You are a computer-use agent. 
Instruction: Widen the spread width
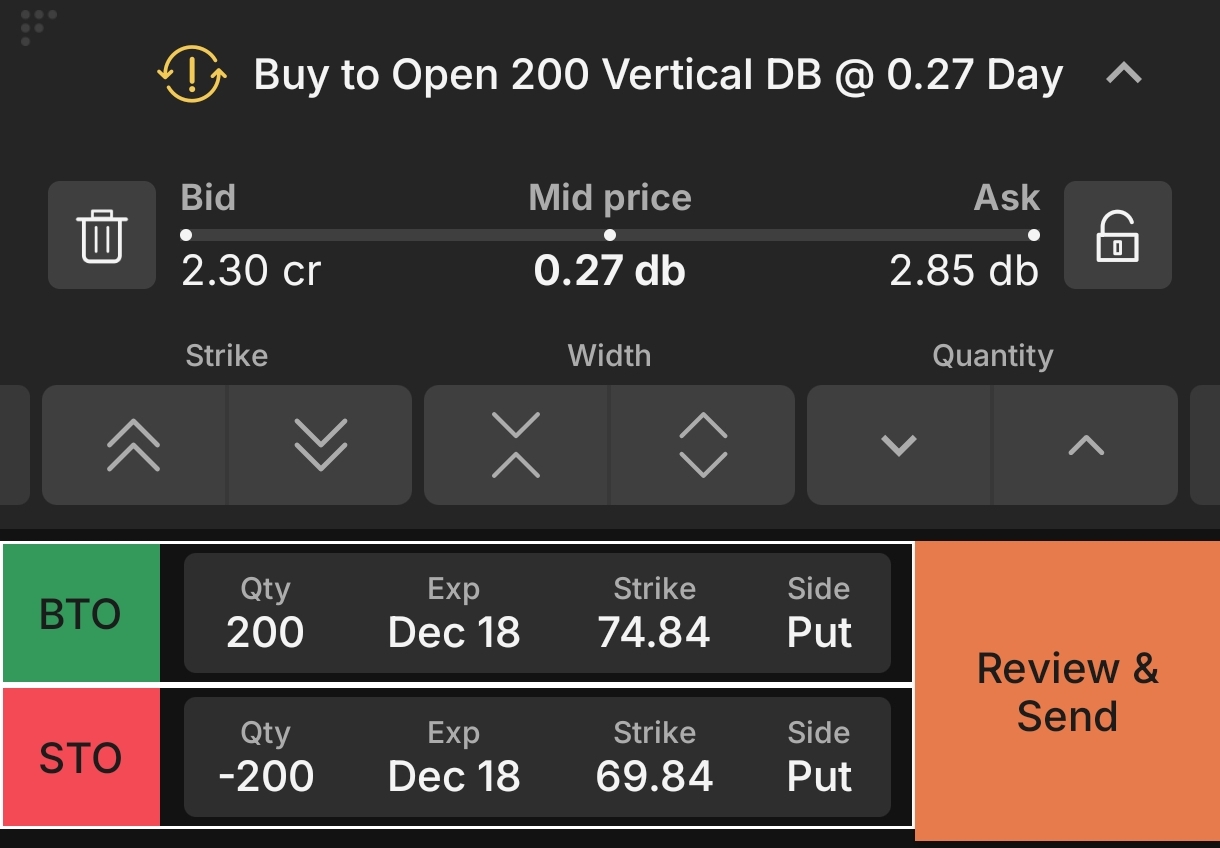pyautogui.click(x=703, y=445)
